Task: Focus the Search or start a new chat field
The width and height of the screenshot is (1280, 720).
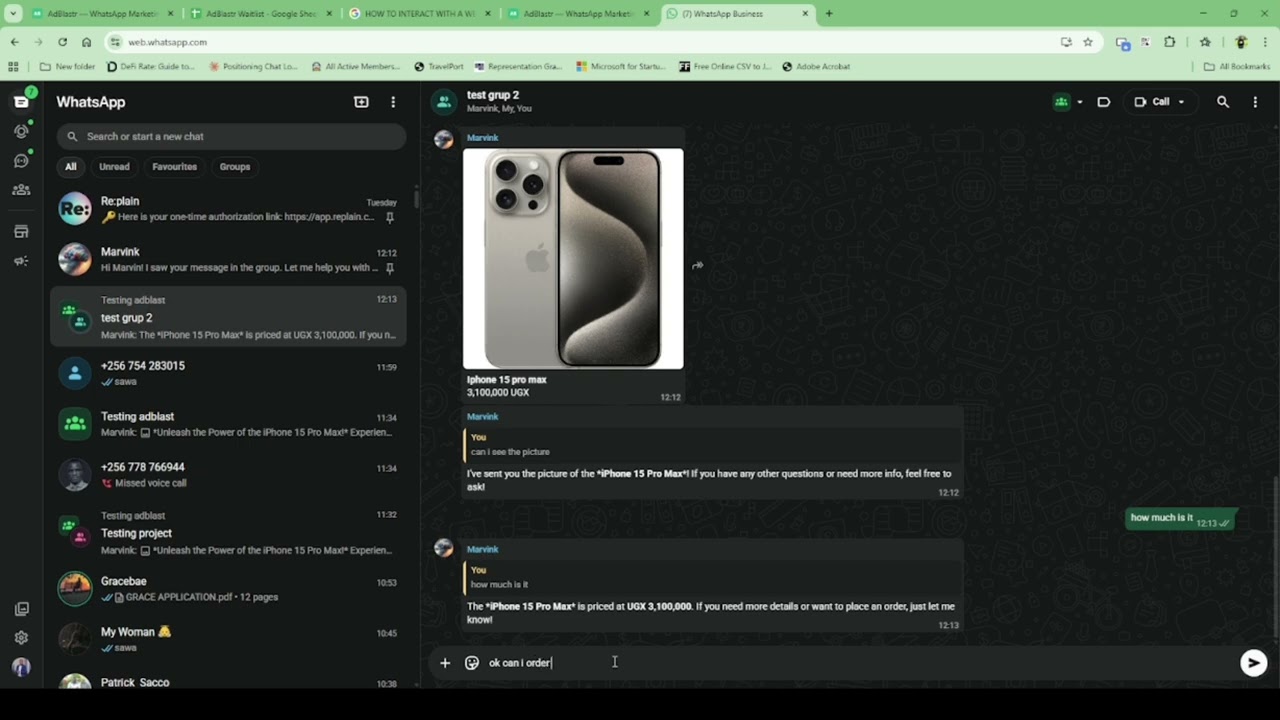Action: click(231, 136)
